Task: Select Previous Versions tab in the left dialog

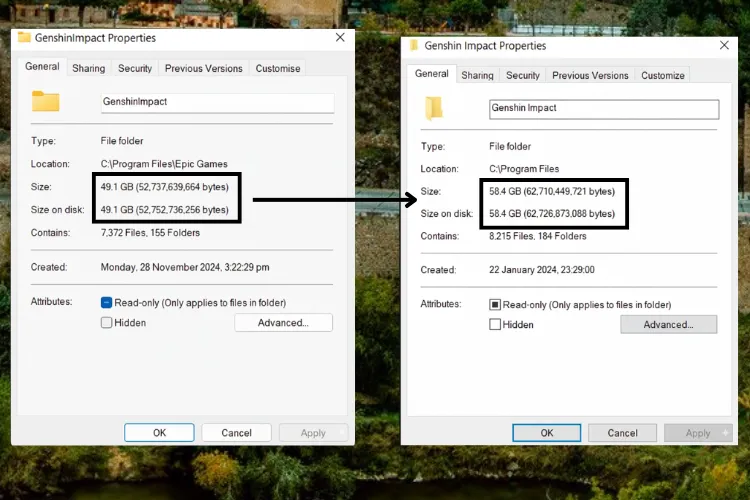Action: [203, 69]
